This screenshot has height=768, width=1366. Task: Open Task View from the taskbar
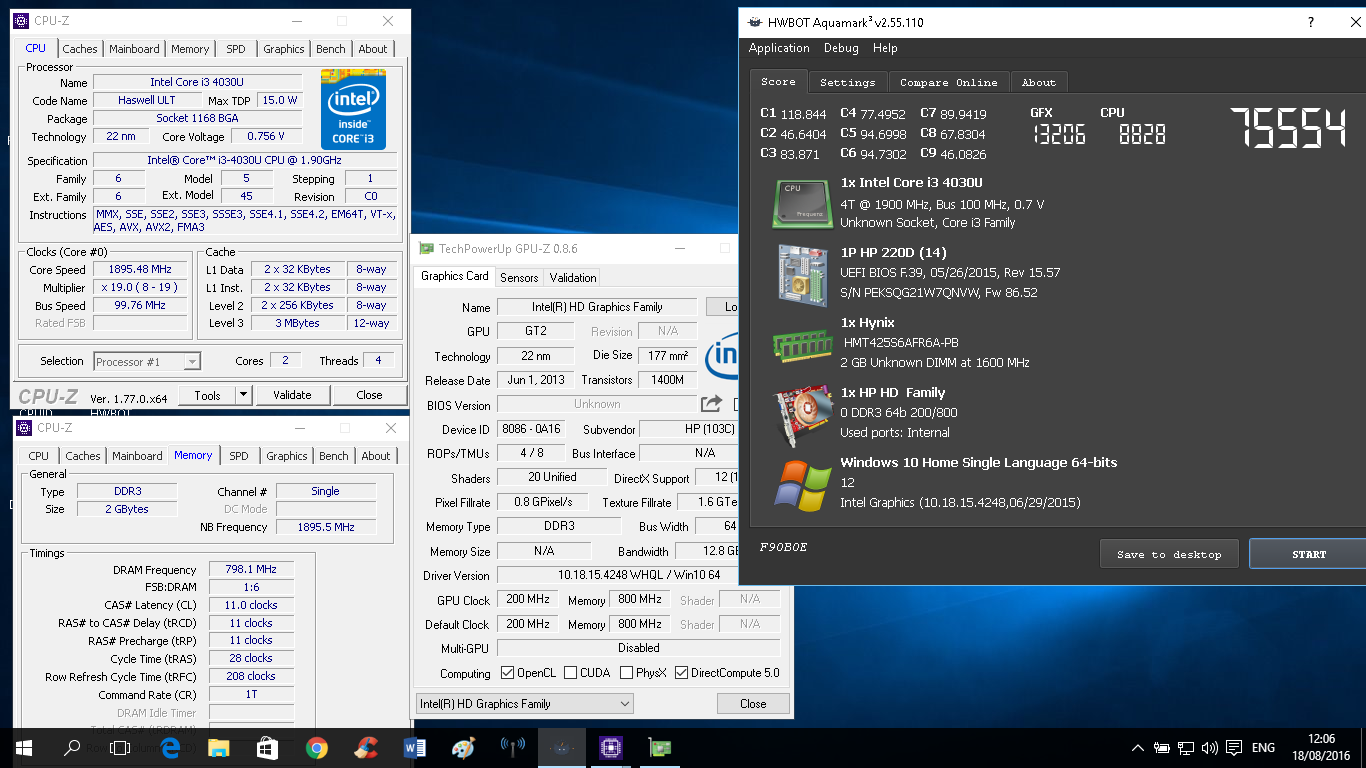tap(120, 747)
